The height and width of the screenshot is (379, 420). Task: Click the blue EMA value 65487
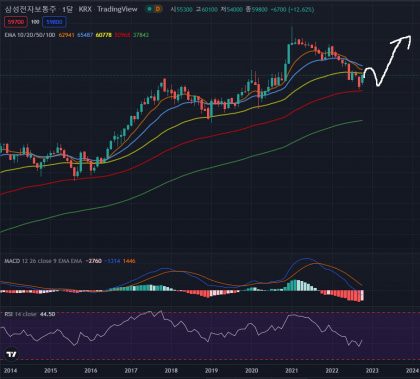[x=85, y=35]
